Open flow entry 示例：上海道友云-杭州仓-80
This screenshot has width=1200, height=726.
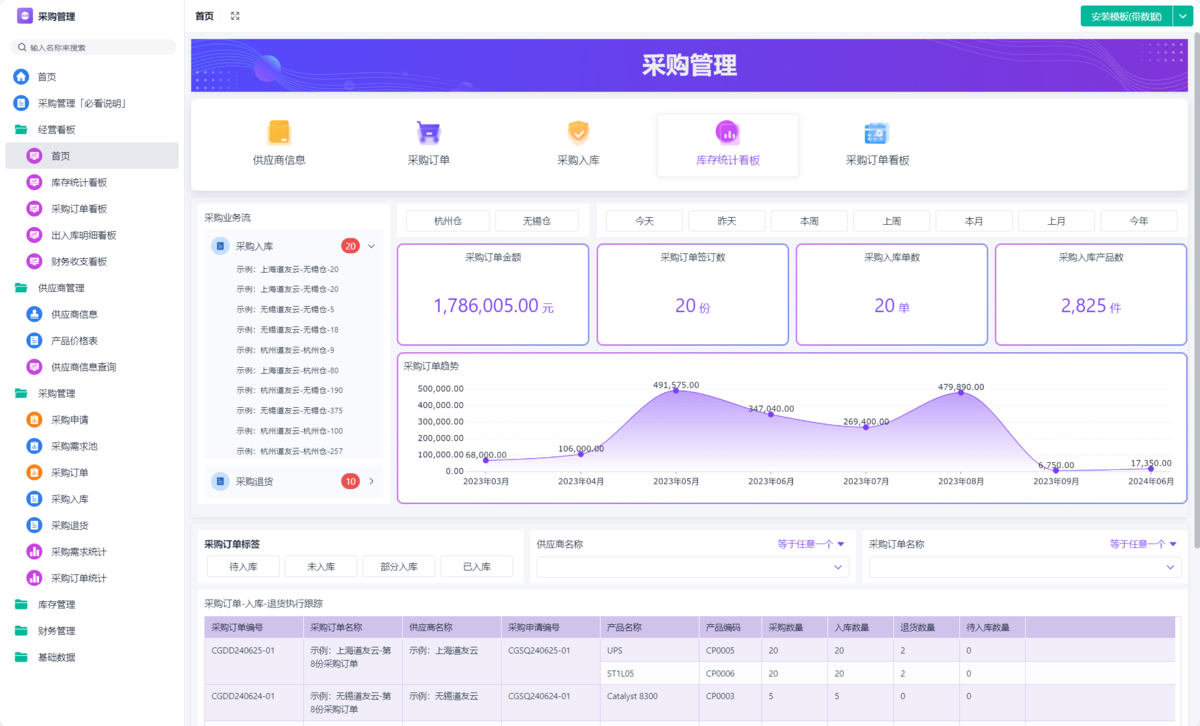pos(286,371)
